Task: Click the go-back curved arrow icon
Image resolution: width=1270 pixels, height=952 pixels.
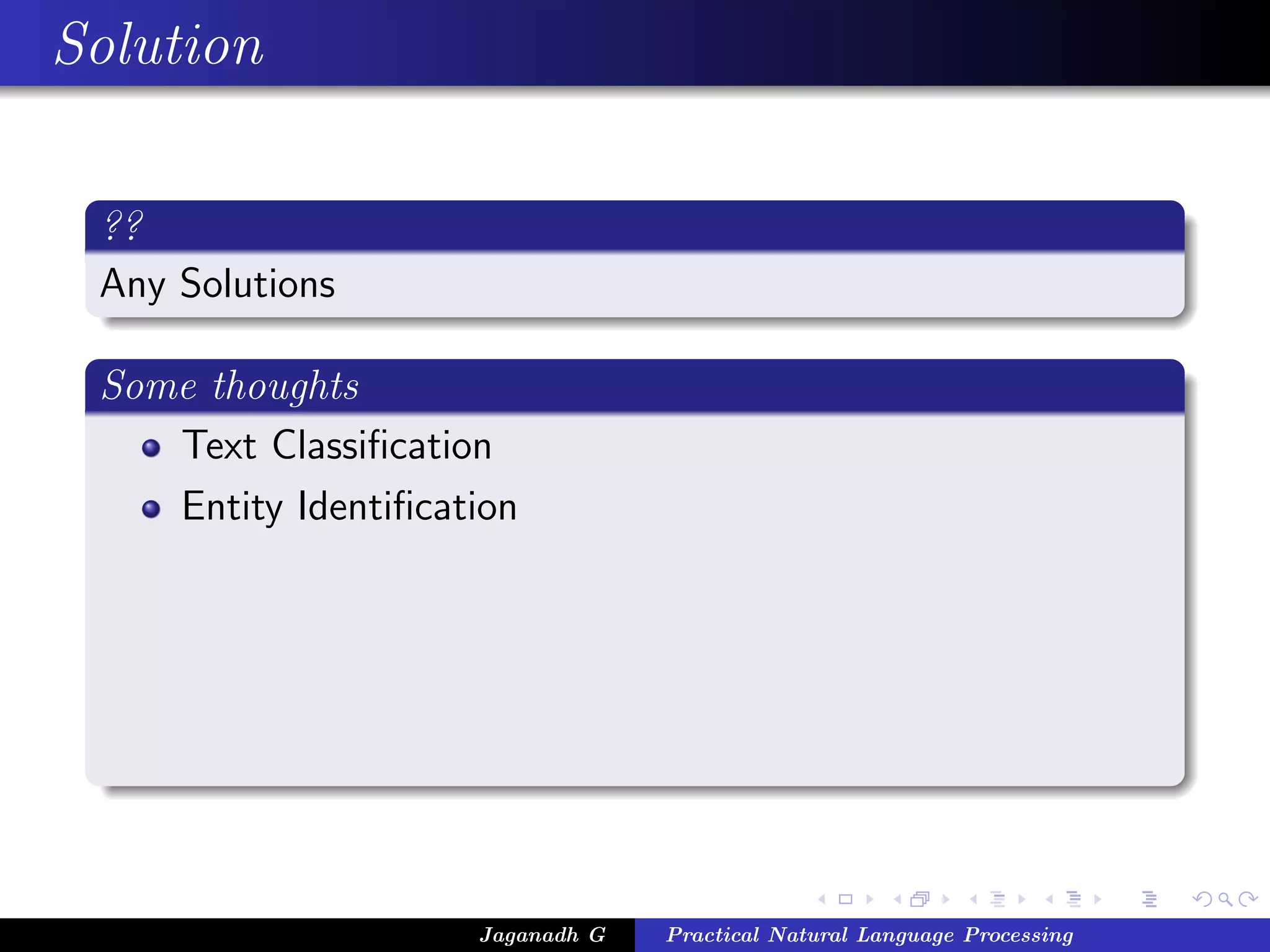Action: 1202,899
